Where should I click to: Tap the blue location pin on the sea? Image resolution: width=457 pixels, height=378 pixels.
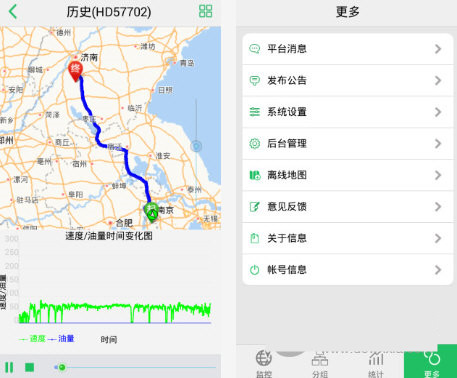click(196, 146)
